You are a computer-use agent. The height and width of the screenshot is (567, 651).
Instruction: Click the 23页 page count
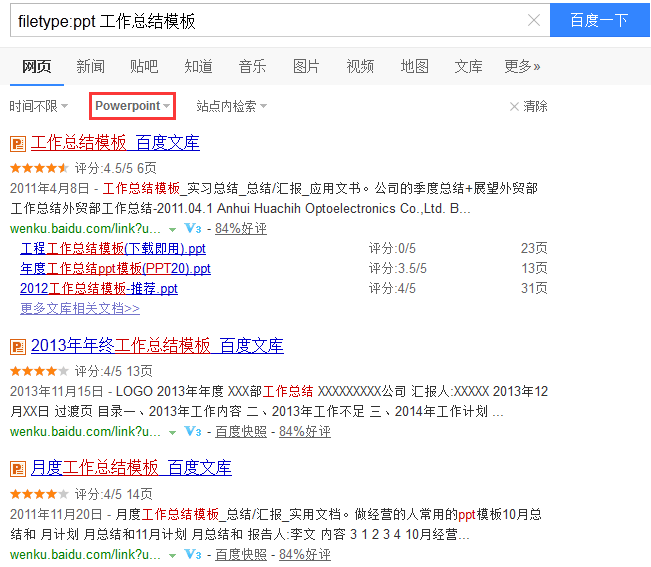[534, 249]
